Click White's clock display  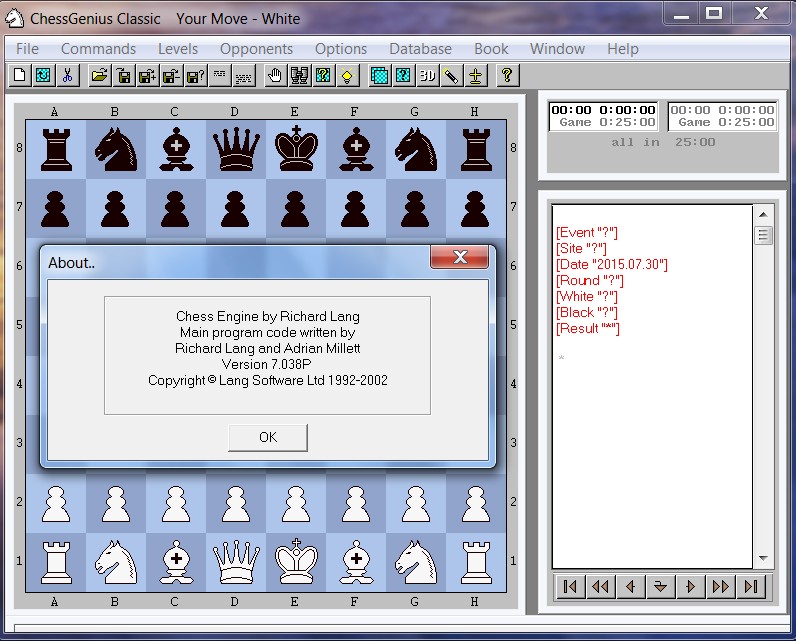(603, 116)
